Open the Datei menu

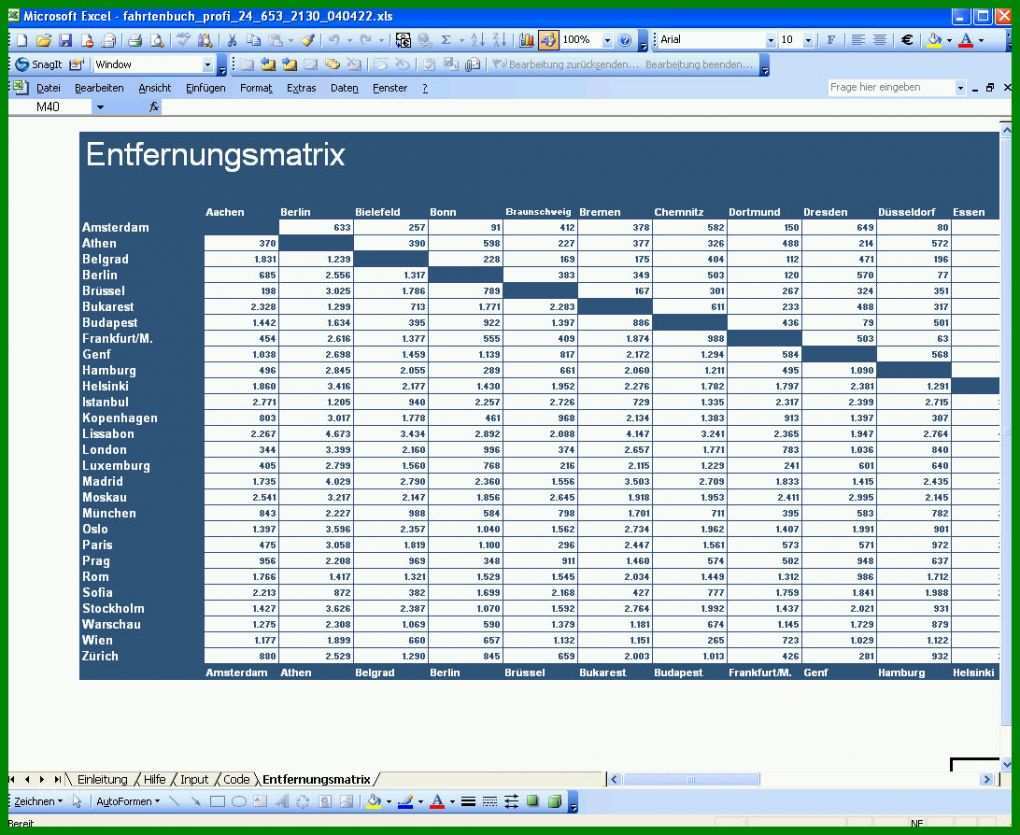click(x=48, y=88)
